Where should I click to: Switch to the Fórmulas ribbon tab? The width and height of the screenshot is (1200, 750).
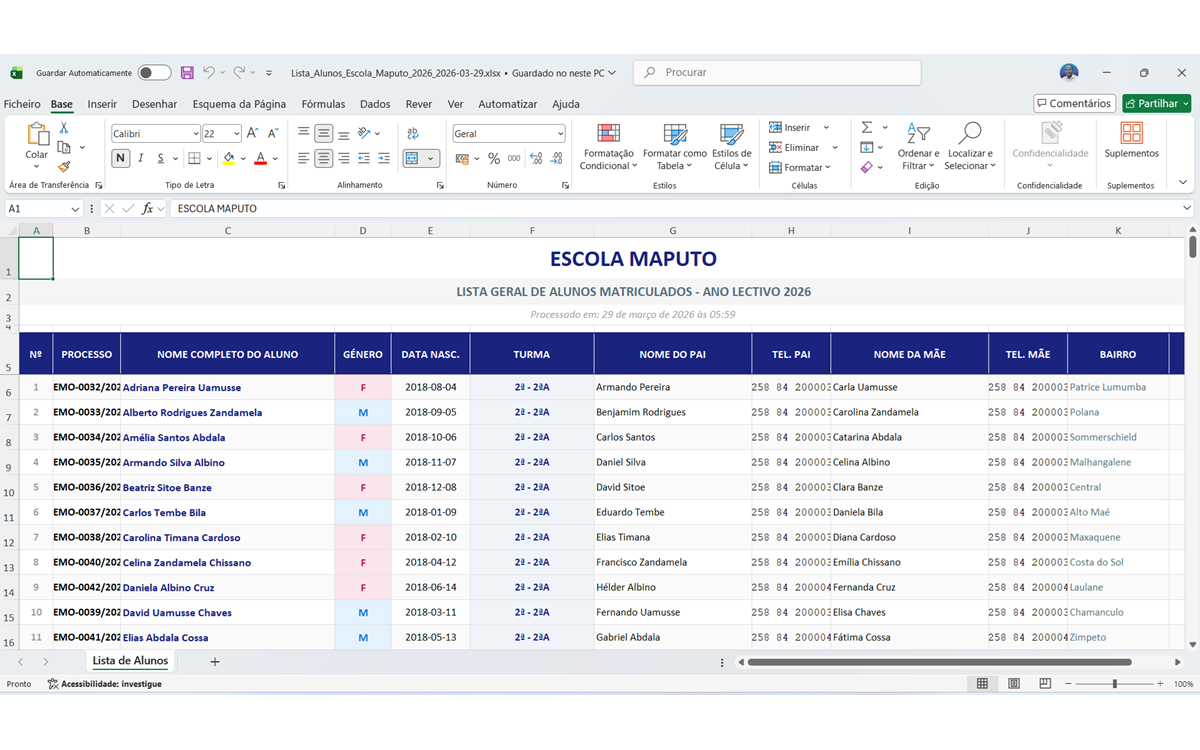point(323,103)
